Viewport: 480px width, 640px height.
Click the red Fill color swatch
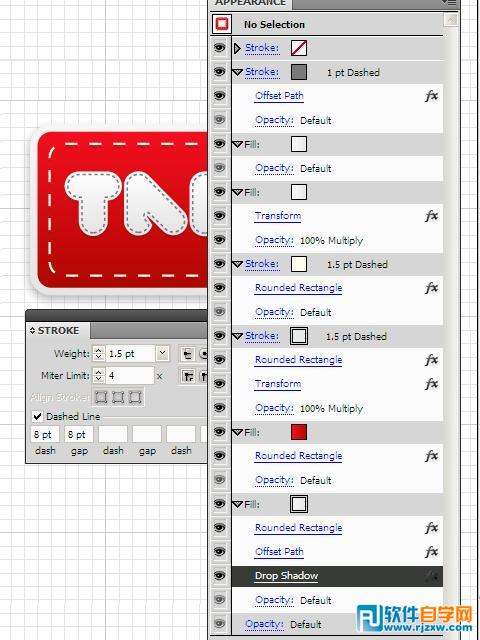tap(299, 432)
